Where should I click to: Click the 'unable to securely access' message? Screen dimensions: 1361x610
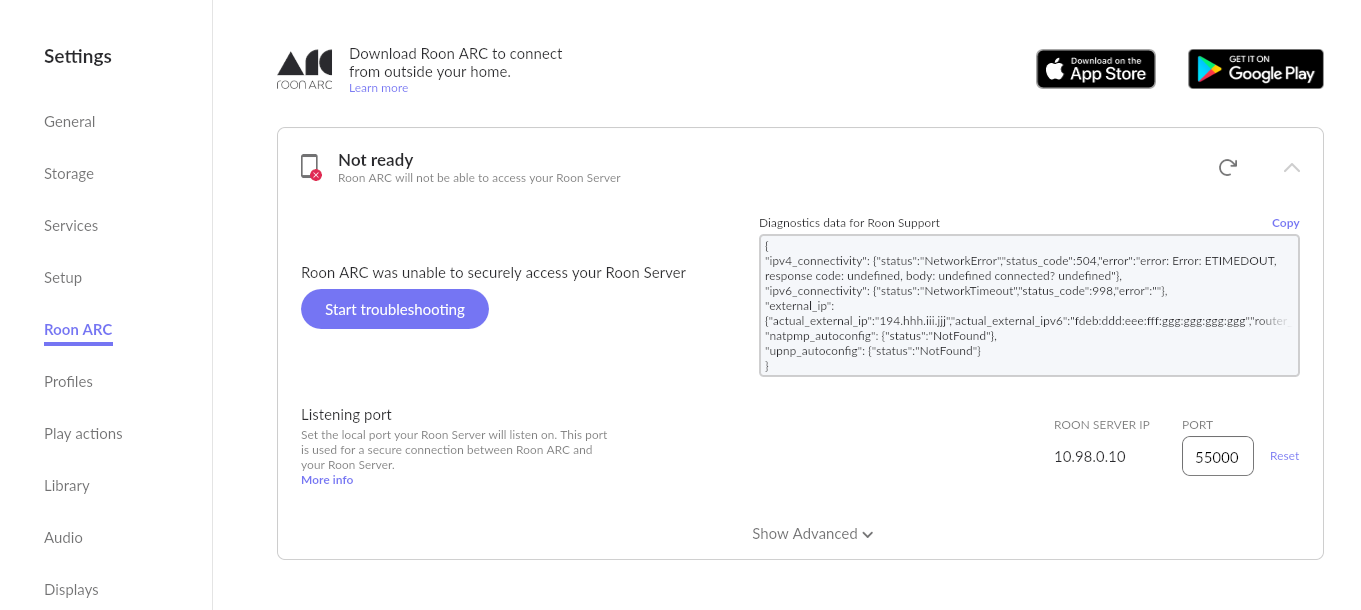tap(494, 272)
